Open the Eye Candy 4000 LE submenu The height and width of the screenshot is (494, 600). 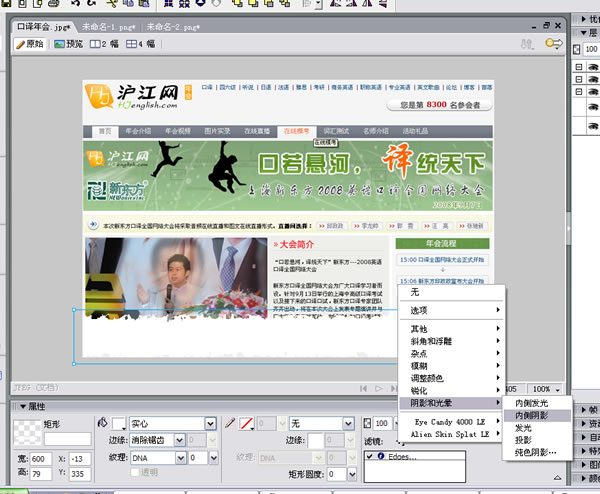[451, 422]
